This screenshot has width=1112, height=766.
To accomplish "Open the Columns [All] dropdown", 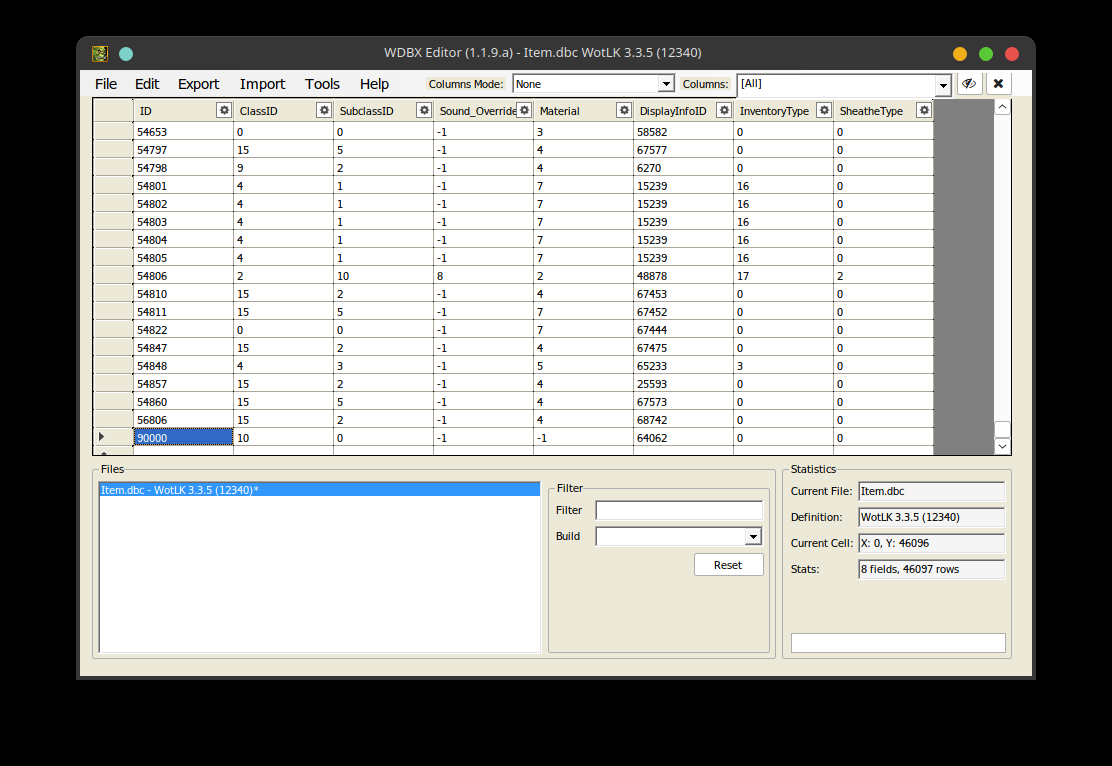I will tap(942, 85).
